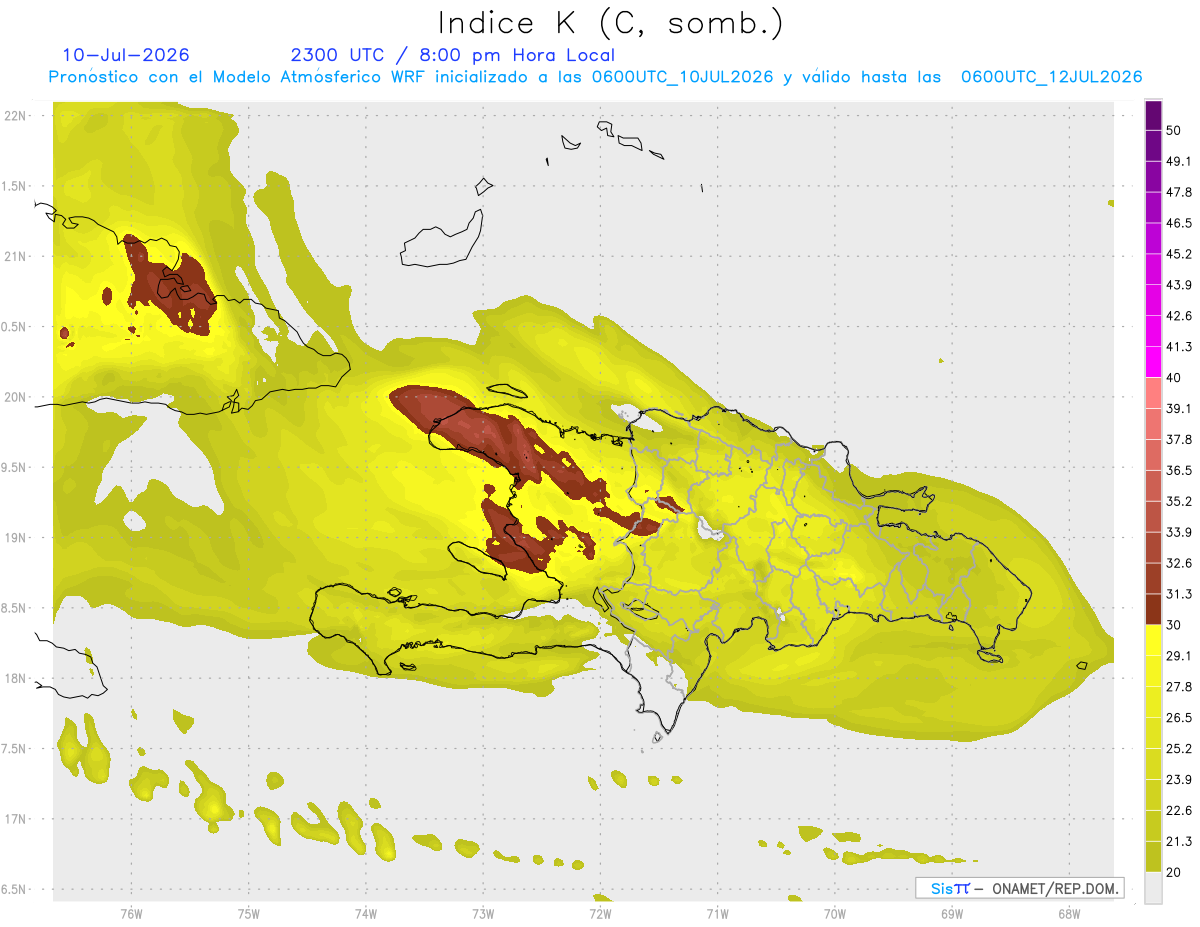Pick the bright yellow swatch between 29.1 and 30
The image size is (1200, 927).
click(1154, 640)
